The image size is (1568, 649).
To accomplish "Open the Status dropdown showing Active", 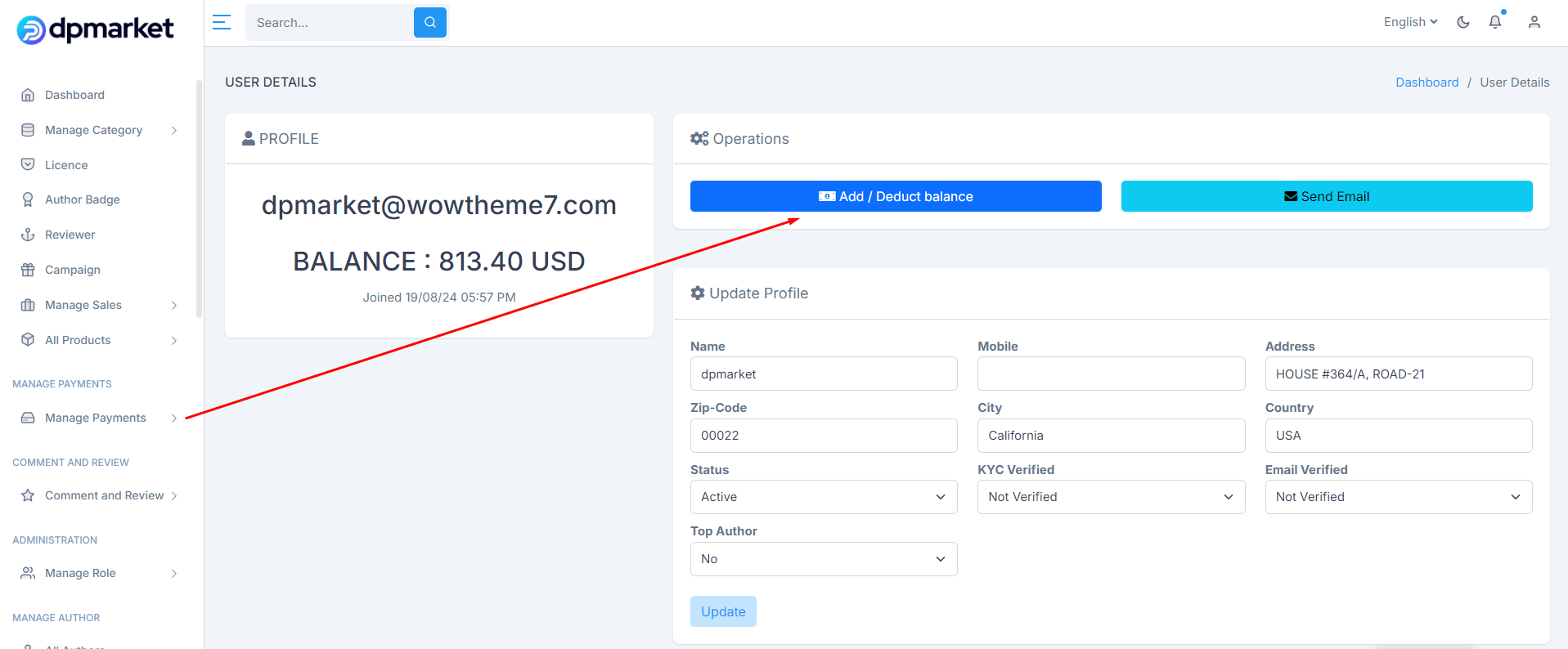I will [x=824, y=497].
